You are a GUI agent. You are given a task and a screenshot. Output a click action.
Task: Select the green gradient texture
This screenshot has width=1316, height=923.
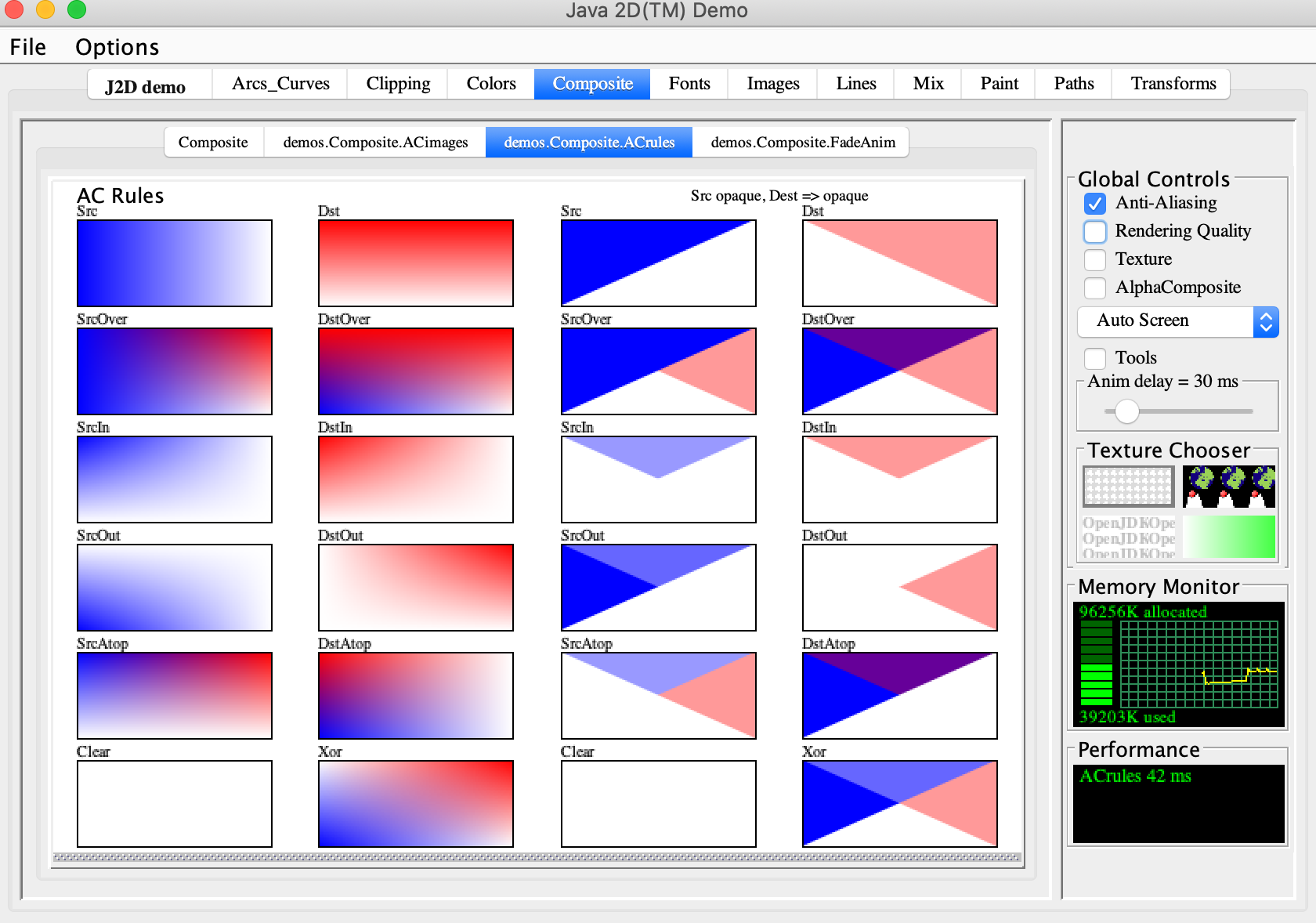pyautogui.click(x=1228, y=537)
